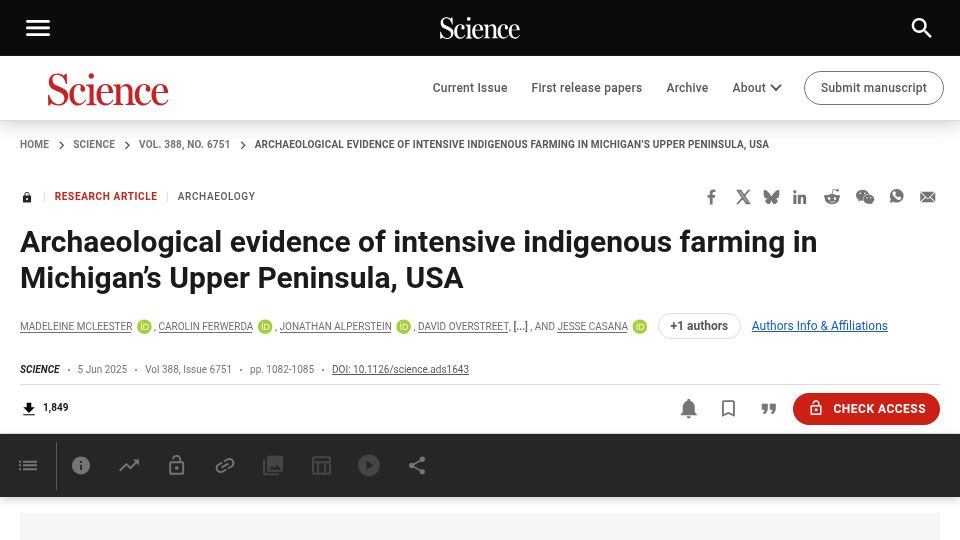This screenshot has width=960, height=540.
Task: Share article on Facebook
Action: point(711,197)
